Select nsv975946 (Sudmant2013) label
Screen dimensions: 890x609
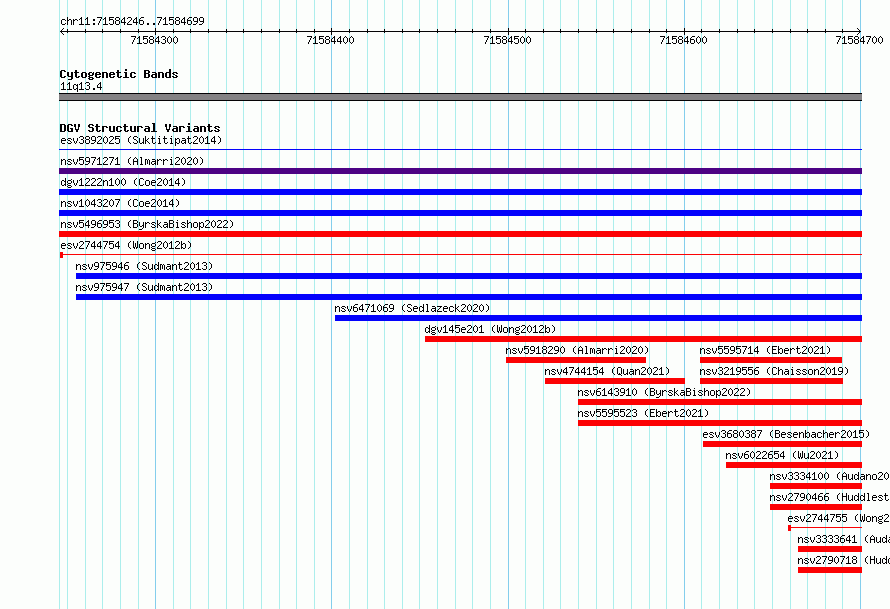144,266
